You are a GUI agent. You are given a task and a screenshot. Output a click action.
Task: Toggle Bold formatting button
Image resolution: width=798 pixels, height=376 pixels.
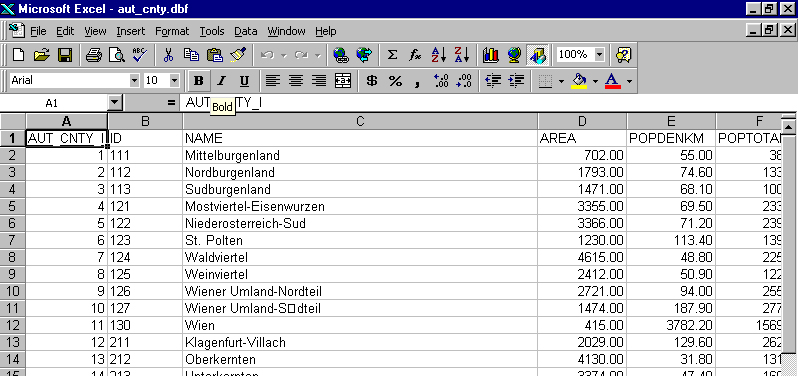click(x=199, y=80)
